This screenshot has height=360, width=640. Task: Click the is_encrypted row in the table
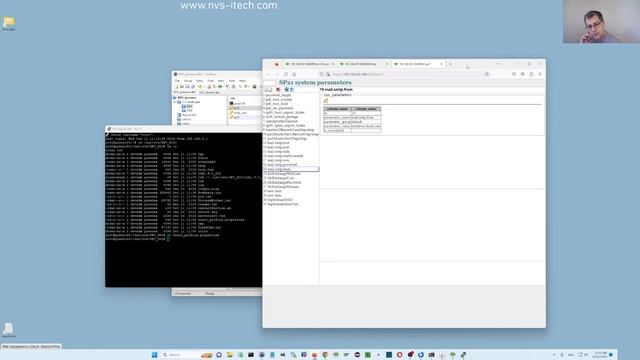[x=352, y=131]
